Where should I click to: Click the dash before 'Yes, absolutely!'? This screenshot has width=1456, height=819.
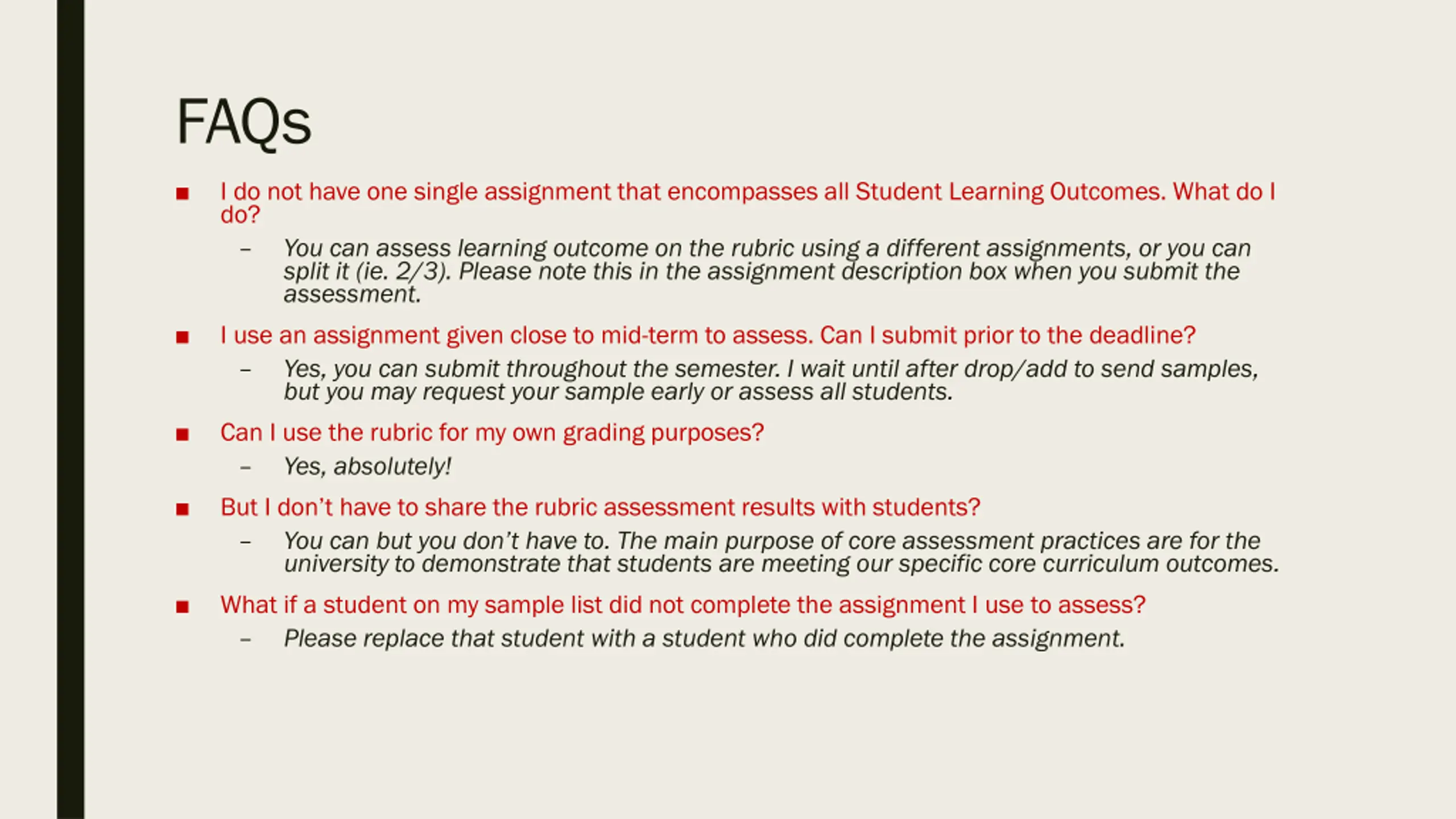pos(245,468)
